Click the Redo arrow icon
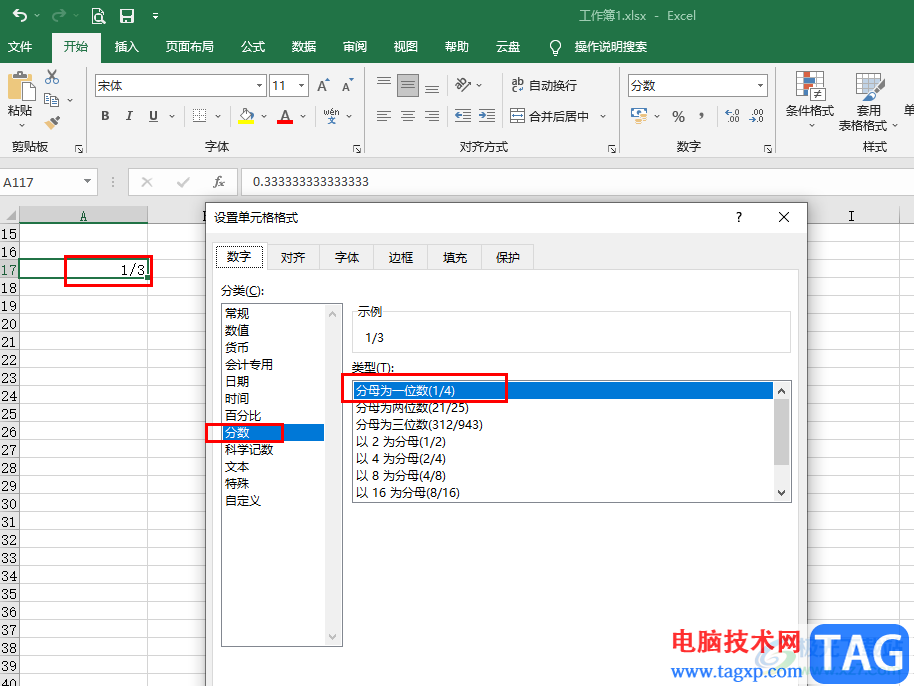 pos(58,16)
